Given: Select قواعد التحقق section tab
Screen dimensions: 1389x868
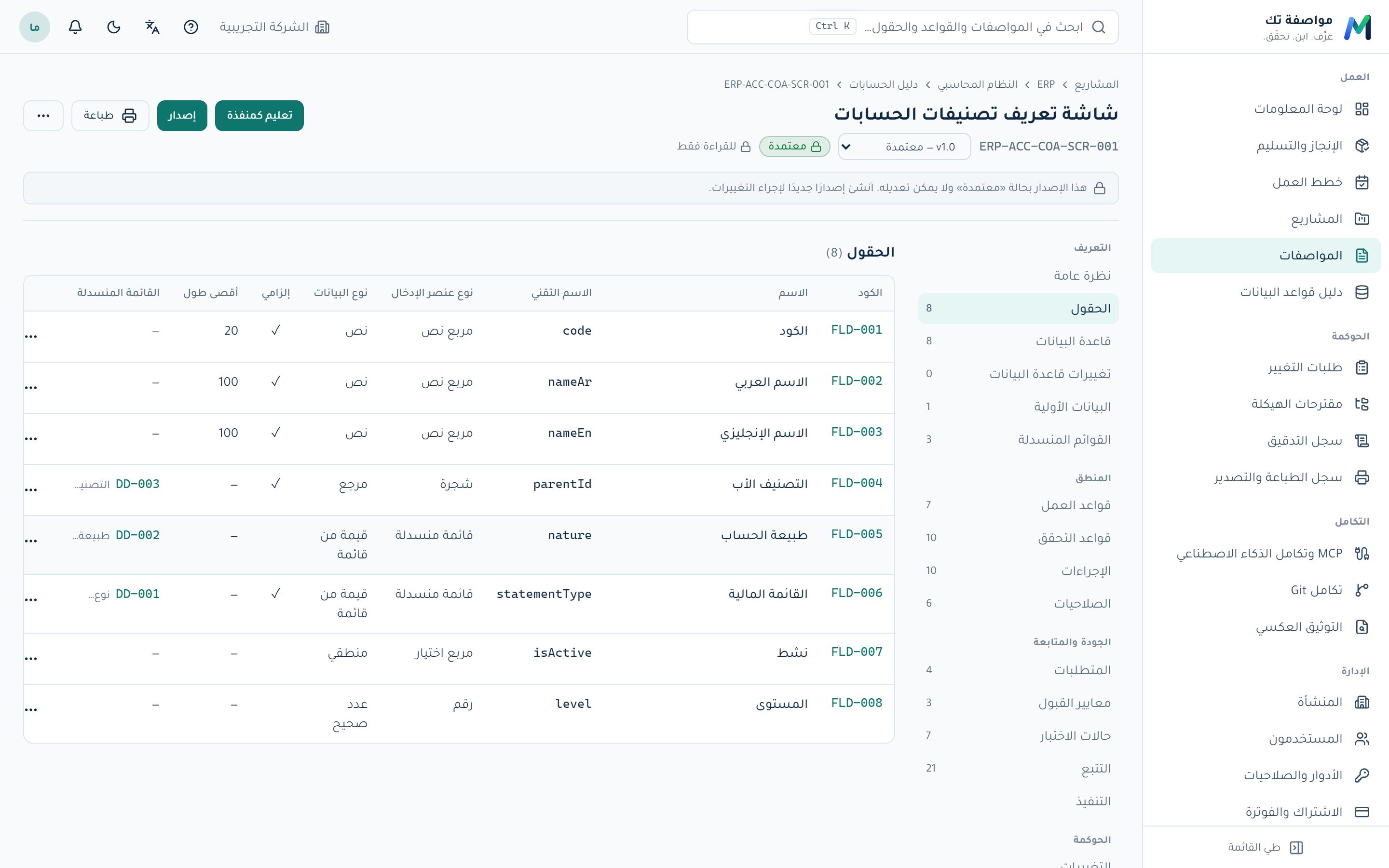Looking at the screenshot, I should [x=1018, y=538].
